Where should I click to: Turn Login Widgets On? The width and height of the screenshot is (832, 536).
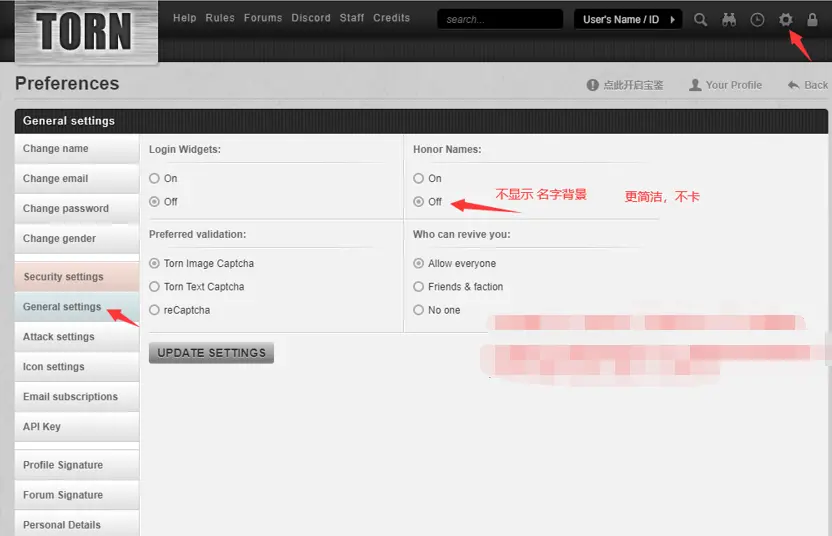click(x=154, y=178)
